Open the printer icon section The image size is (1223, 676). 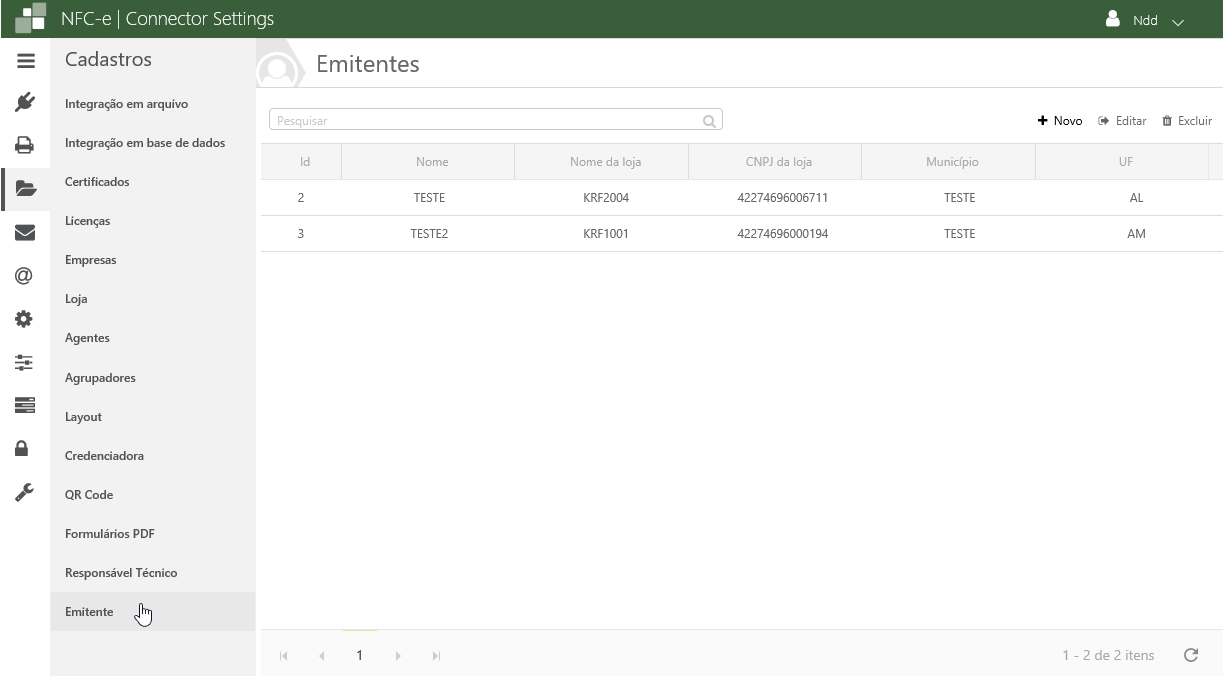pyautogui.click(x=25, y=145)
